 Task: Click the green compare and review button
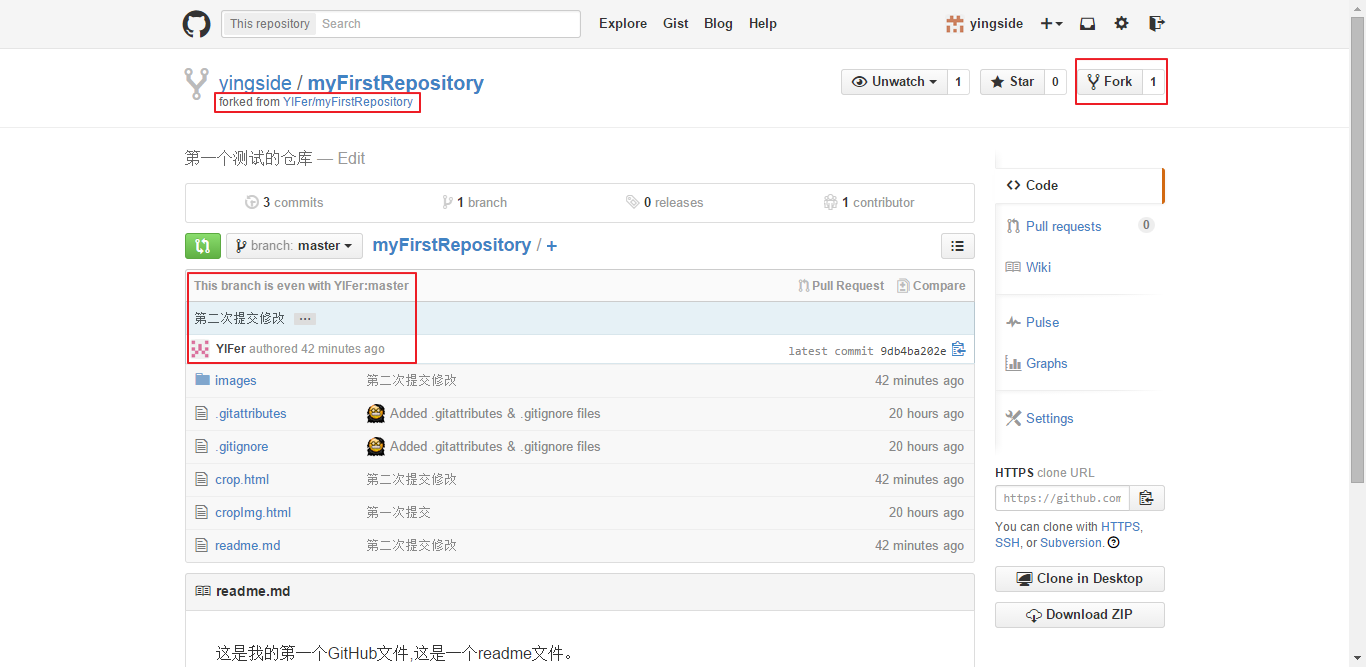coord(202,246)
